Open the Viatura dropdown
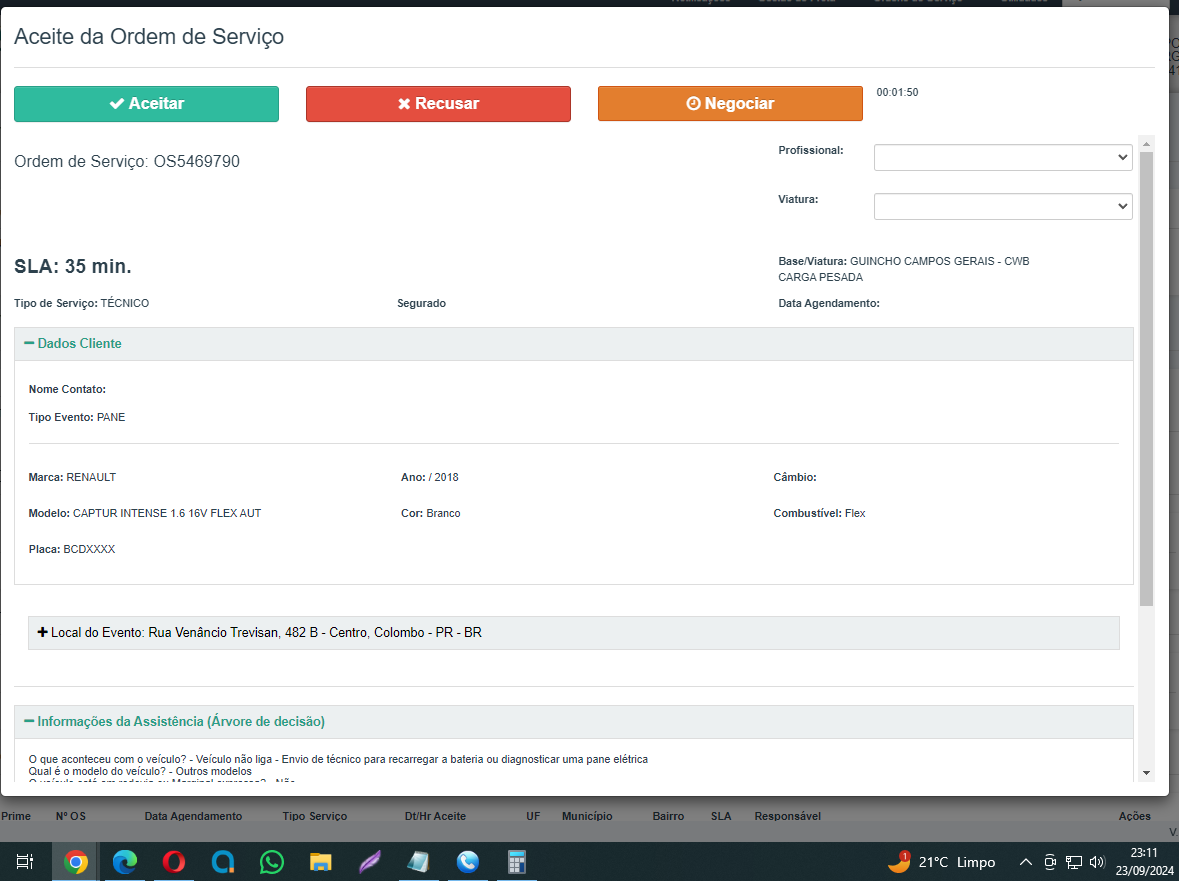1179x881 pixels. point(1002,206)
